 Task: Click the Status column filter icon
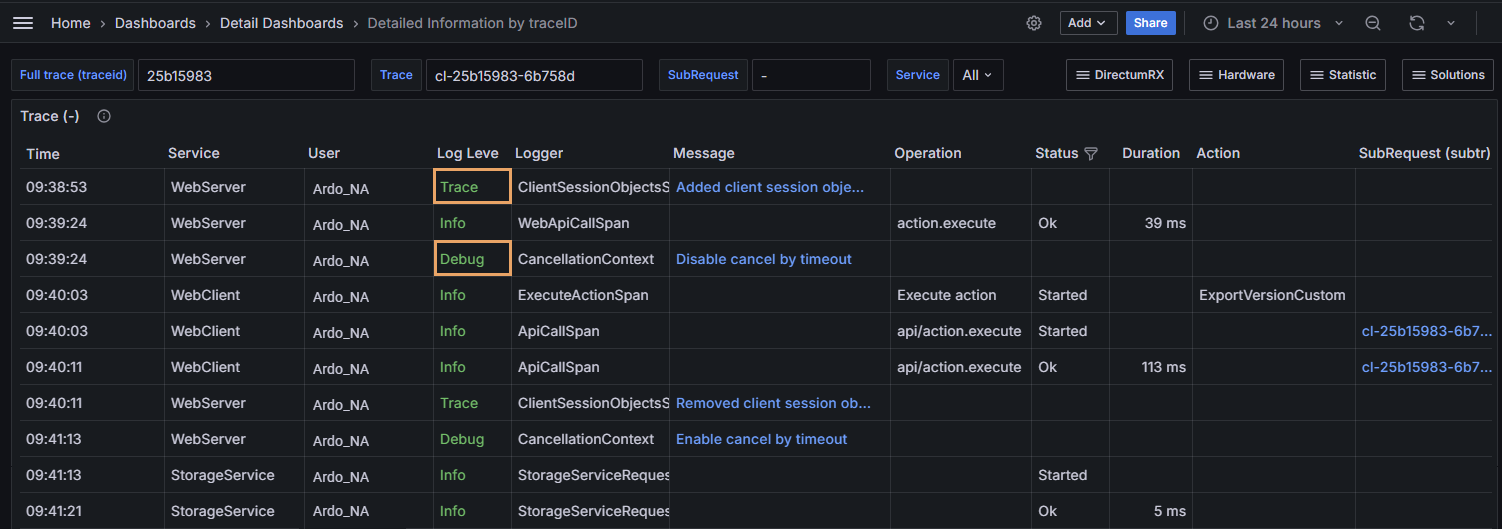pos(1091,154)
